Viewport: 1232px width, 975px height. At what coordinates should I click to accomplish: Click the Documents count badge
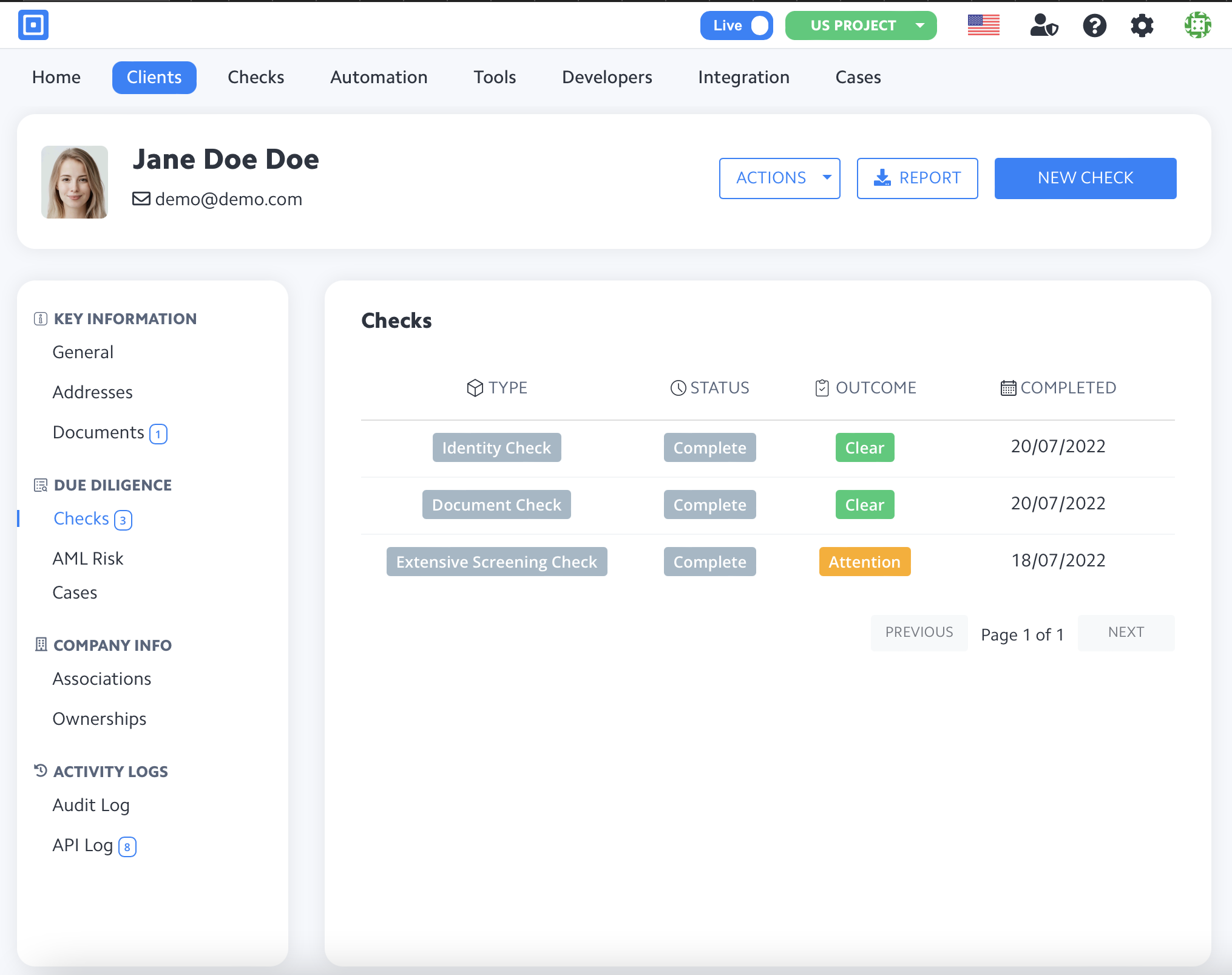pyautogui.click(x=158, y=434)
